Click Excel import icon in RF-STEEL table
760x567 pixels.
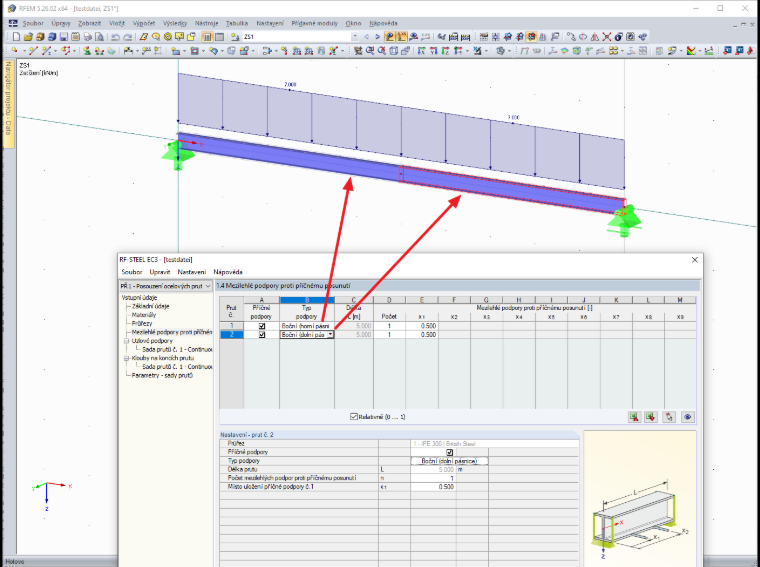click(651, 417)
